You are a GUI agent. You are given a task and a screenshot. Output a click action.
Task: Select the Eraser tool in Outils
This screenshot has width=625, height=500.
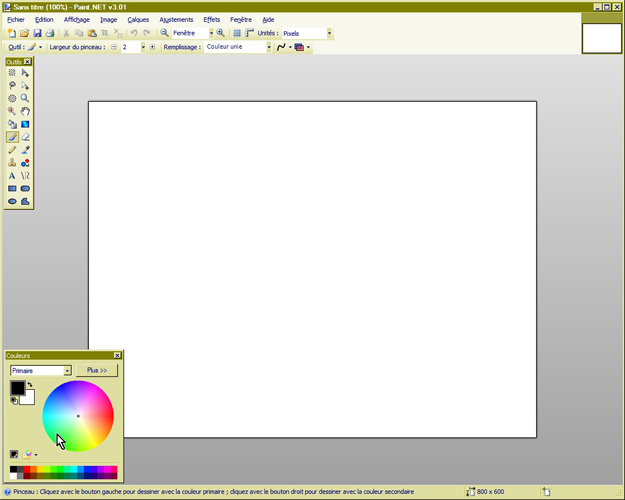[25, 137]
